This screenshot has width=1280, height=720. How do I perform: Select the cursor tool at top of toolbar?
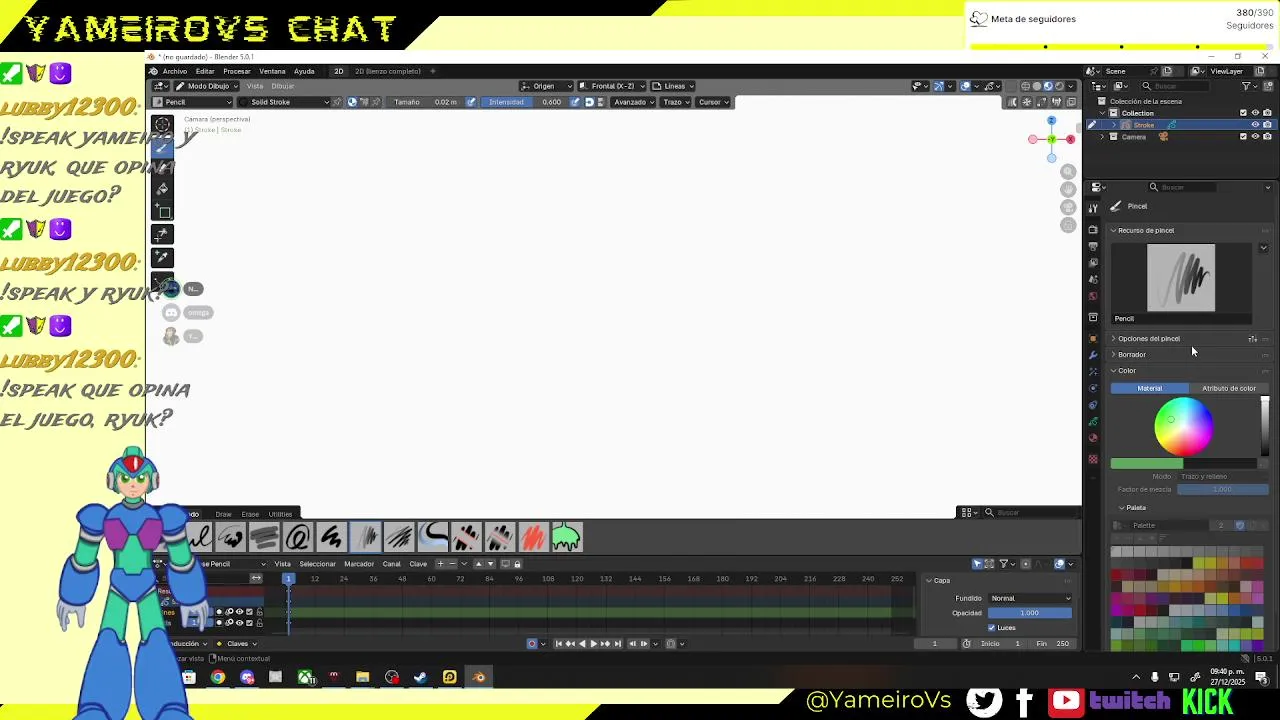click(163, 124)
